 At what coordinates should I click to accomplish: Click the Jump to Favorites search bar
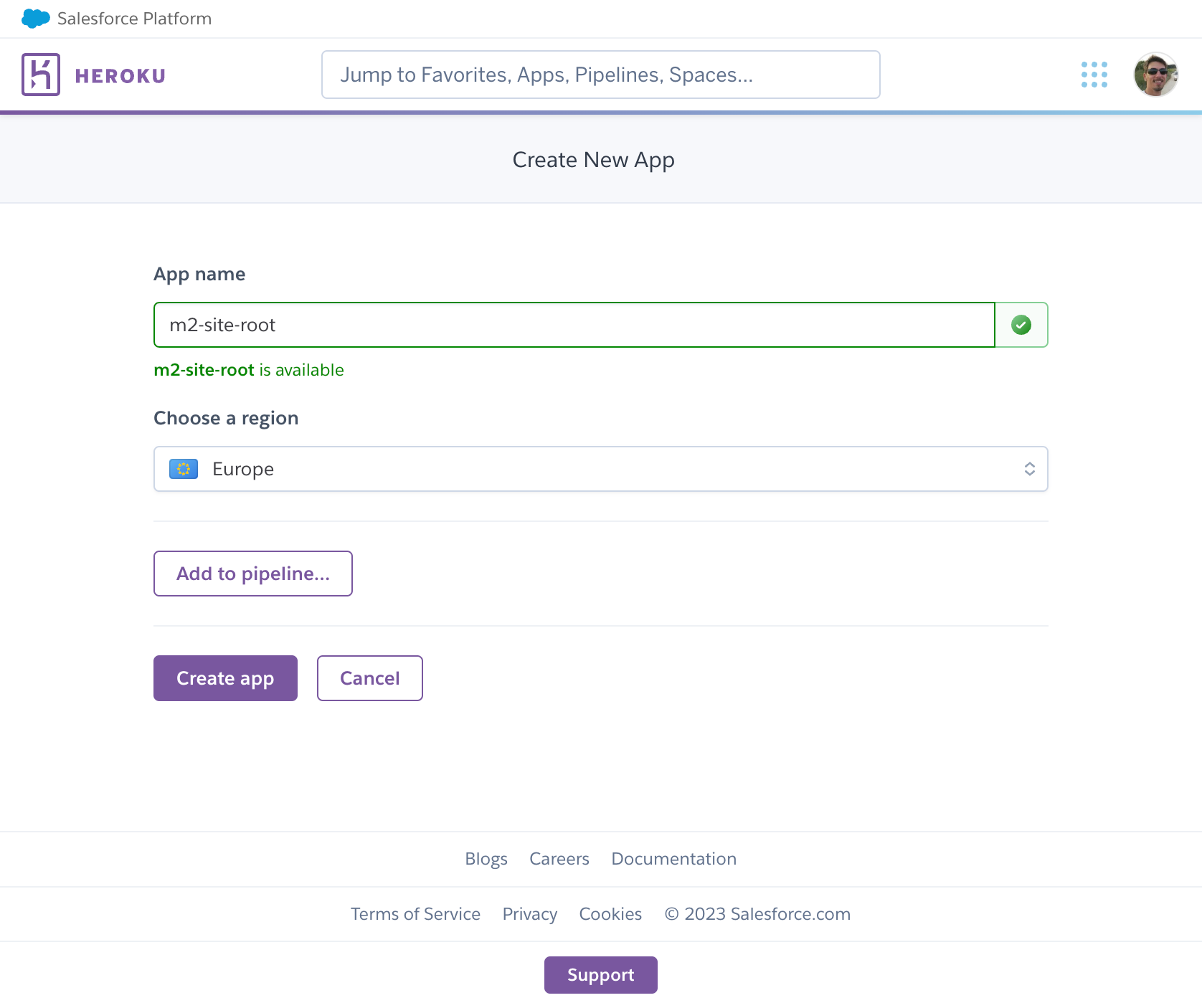600,74
